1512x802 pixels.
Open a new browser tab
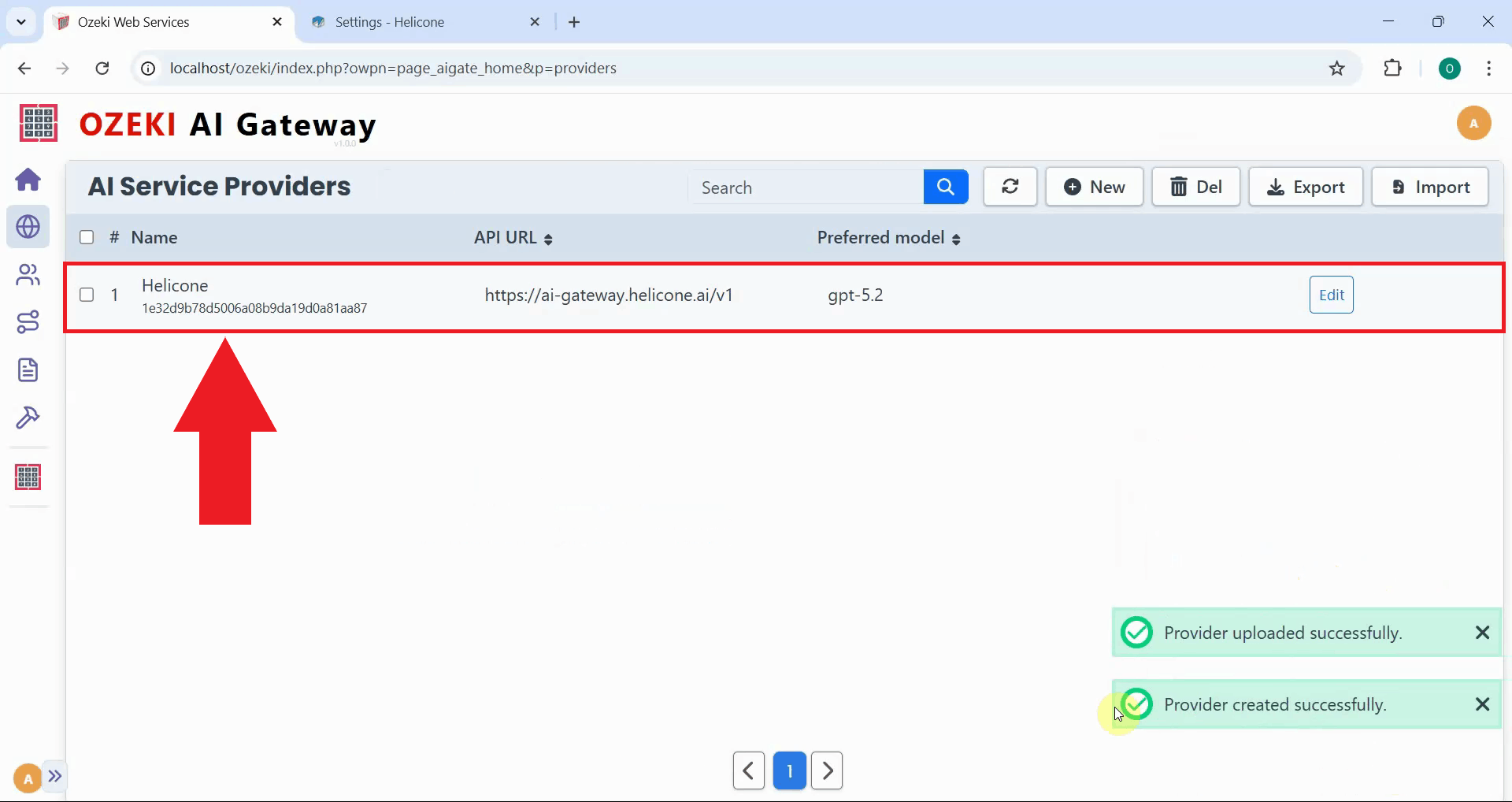574,22
